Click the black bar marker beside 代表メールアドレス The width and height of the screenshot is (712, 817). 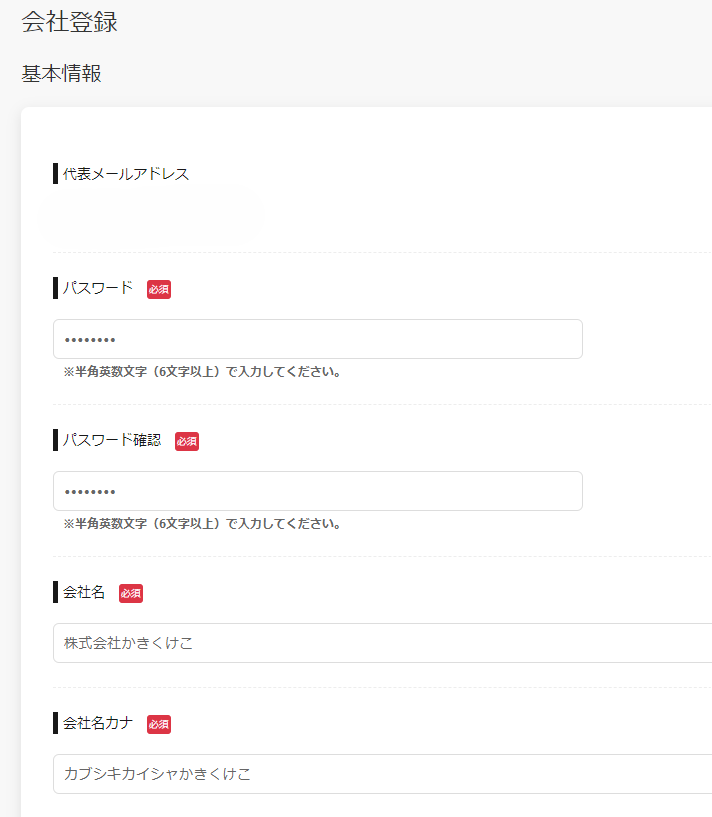click(x=55, y=174)
